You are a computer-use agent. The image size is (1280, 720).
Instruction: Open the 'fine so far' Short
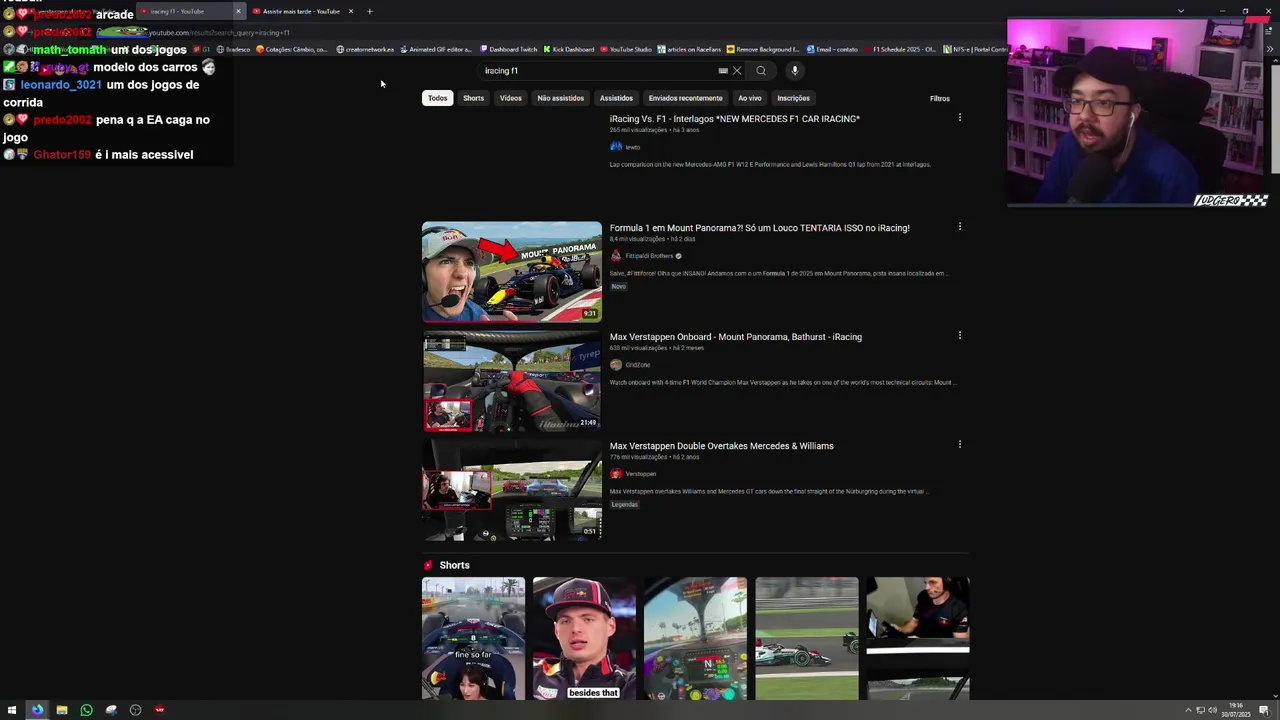(473, 638)
